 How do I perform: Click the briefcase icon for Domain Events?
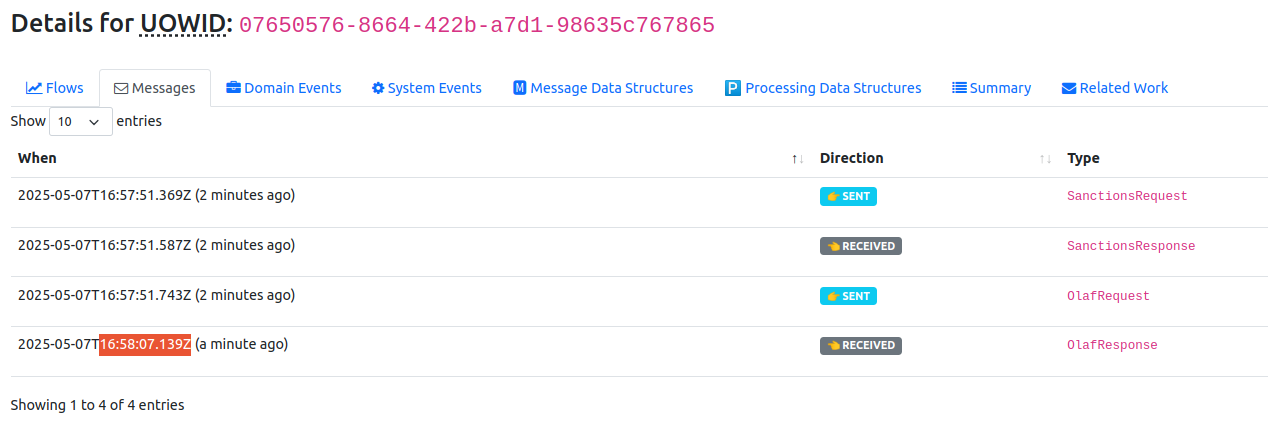[x=233, y=88]
